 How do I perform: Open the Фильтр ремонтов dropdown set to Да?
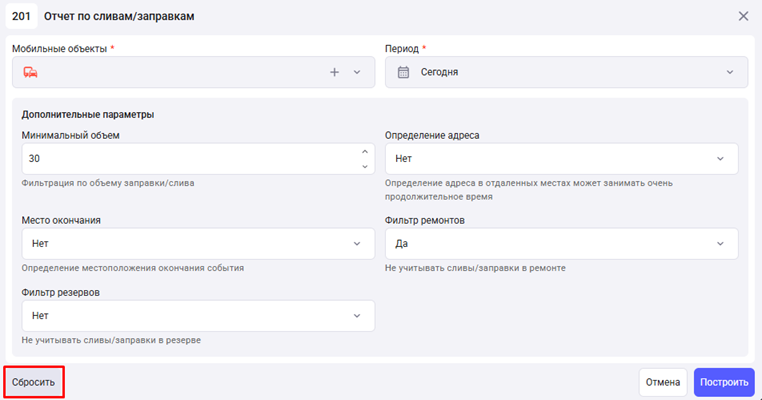pos(561,244)
